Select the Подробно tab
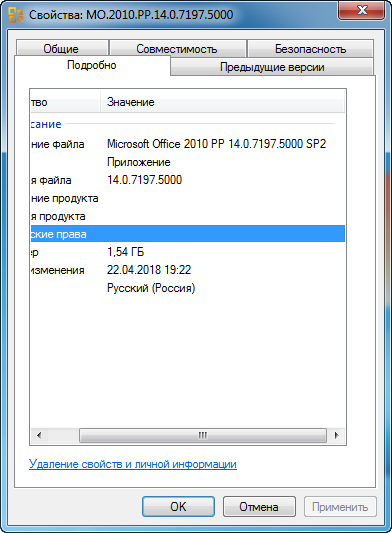392x533 pixels. pyautogui.click(x=92, y=65)
